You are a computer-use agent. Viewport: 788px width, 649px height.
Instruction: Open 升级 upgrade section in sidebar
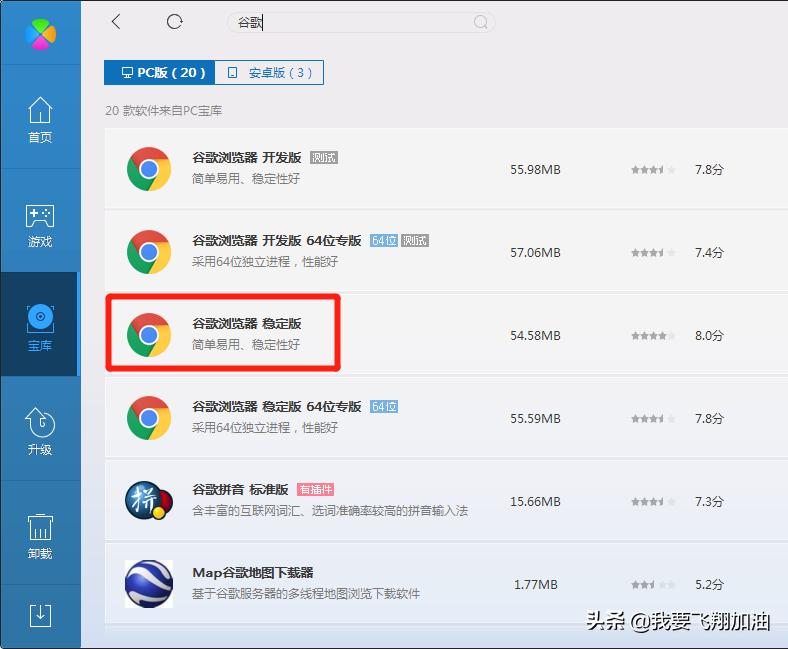pyautogui.click(x=40, y=431)
